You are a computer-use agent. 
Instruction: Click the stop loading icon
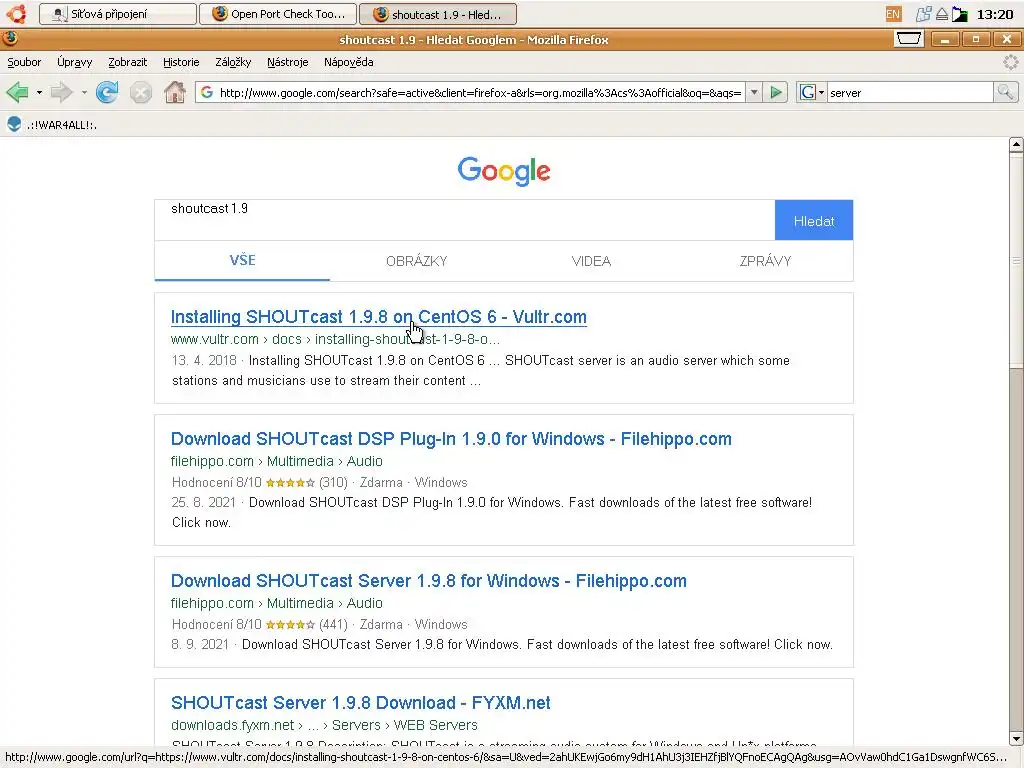[140, 93]
